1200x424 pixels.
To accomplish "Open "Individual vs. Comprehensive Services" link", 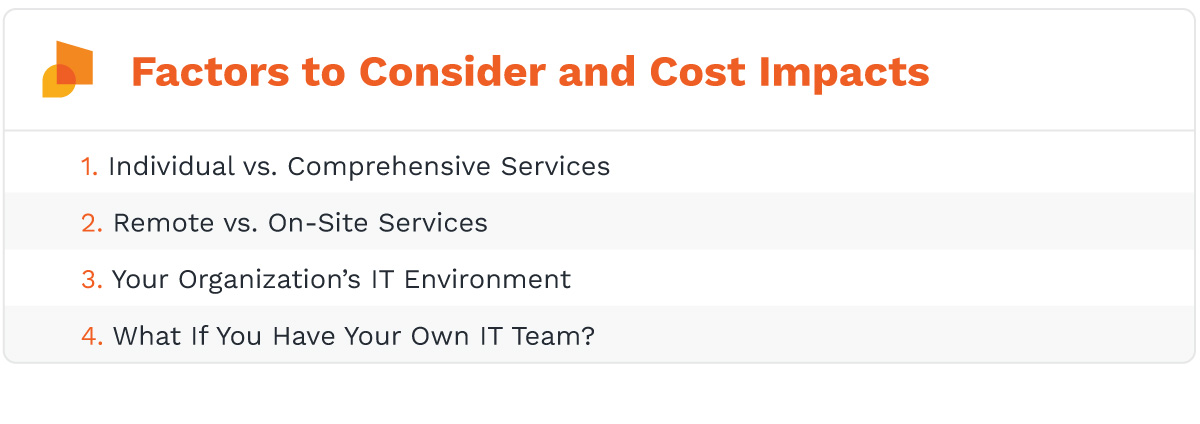I will tap(359, 166).
